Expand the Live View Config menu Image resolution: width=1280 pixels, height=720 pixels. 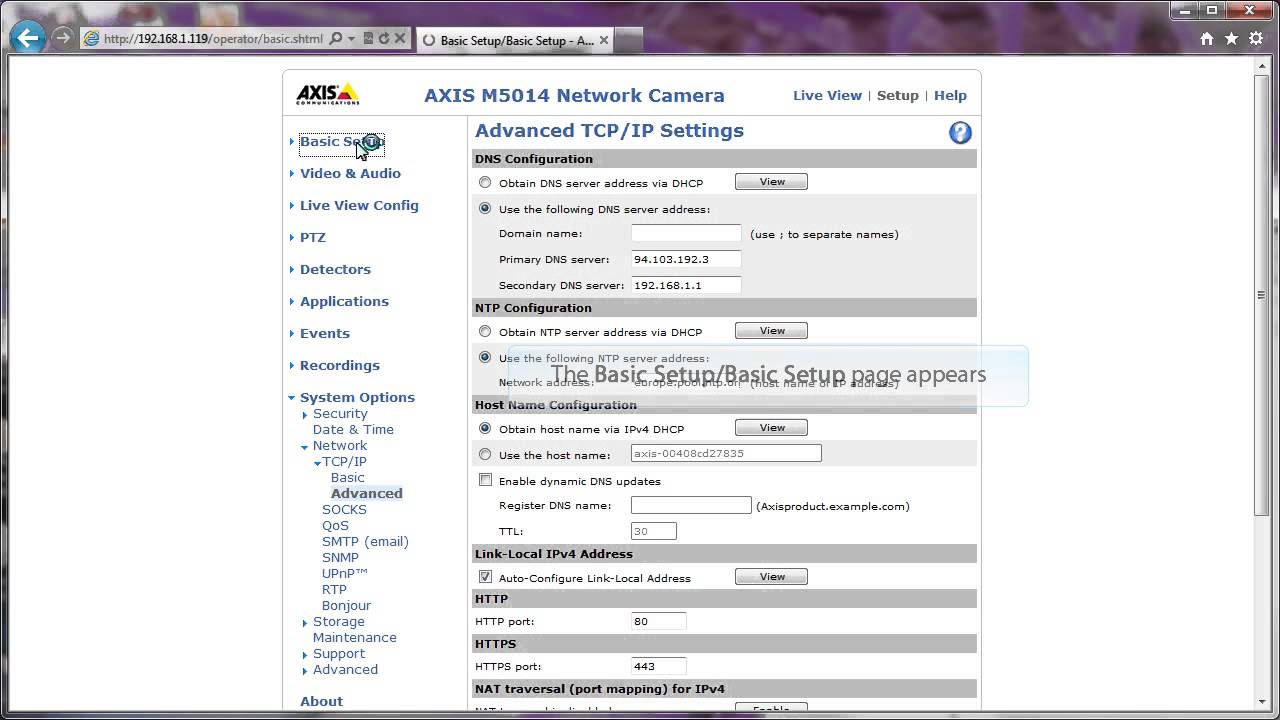tap(359, 205)
